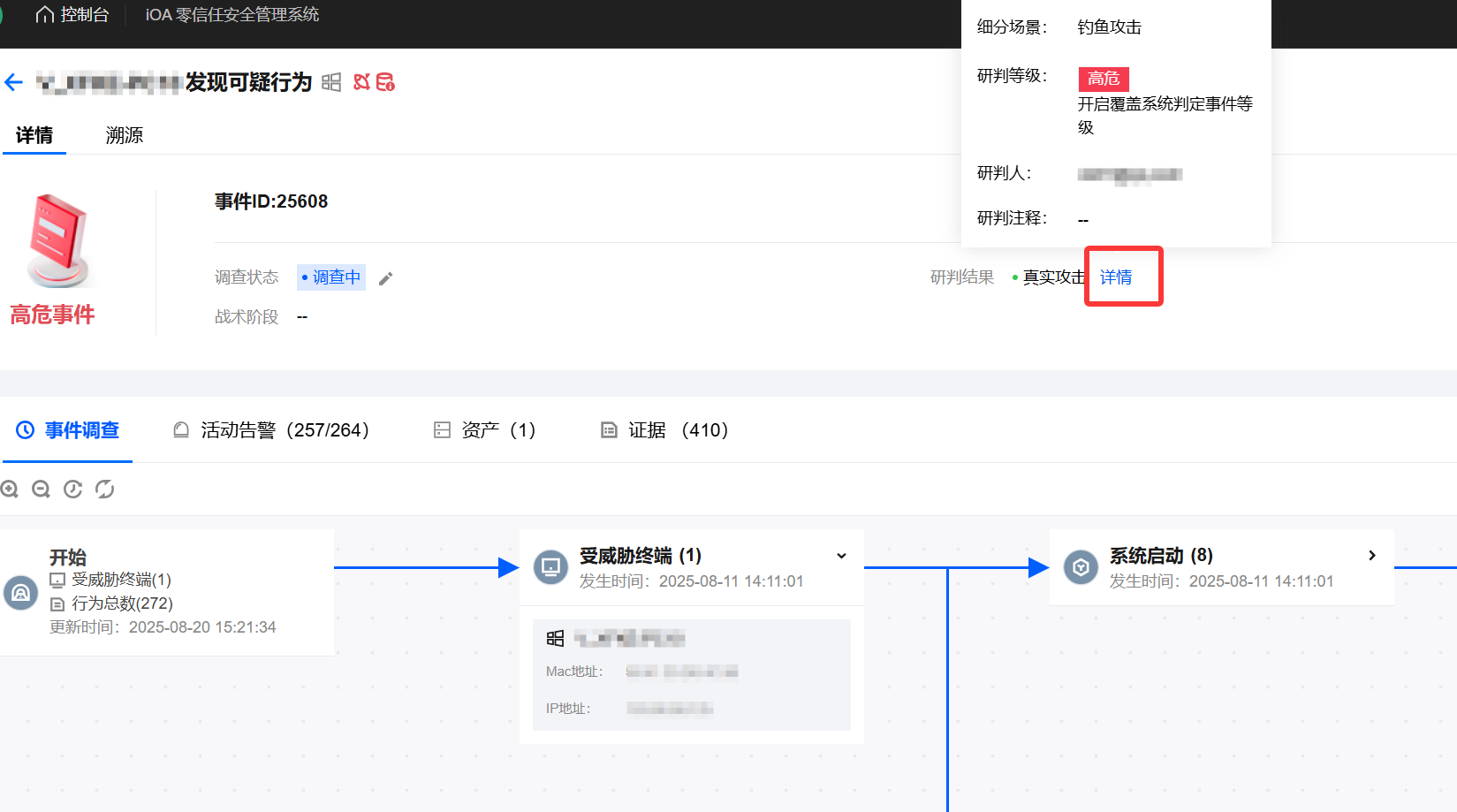The width and height of the screenshot is (1457, 812).
Task: Click the alert bell icon on 活动告警 tab
Action: (181, 430)
